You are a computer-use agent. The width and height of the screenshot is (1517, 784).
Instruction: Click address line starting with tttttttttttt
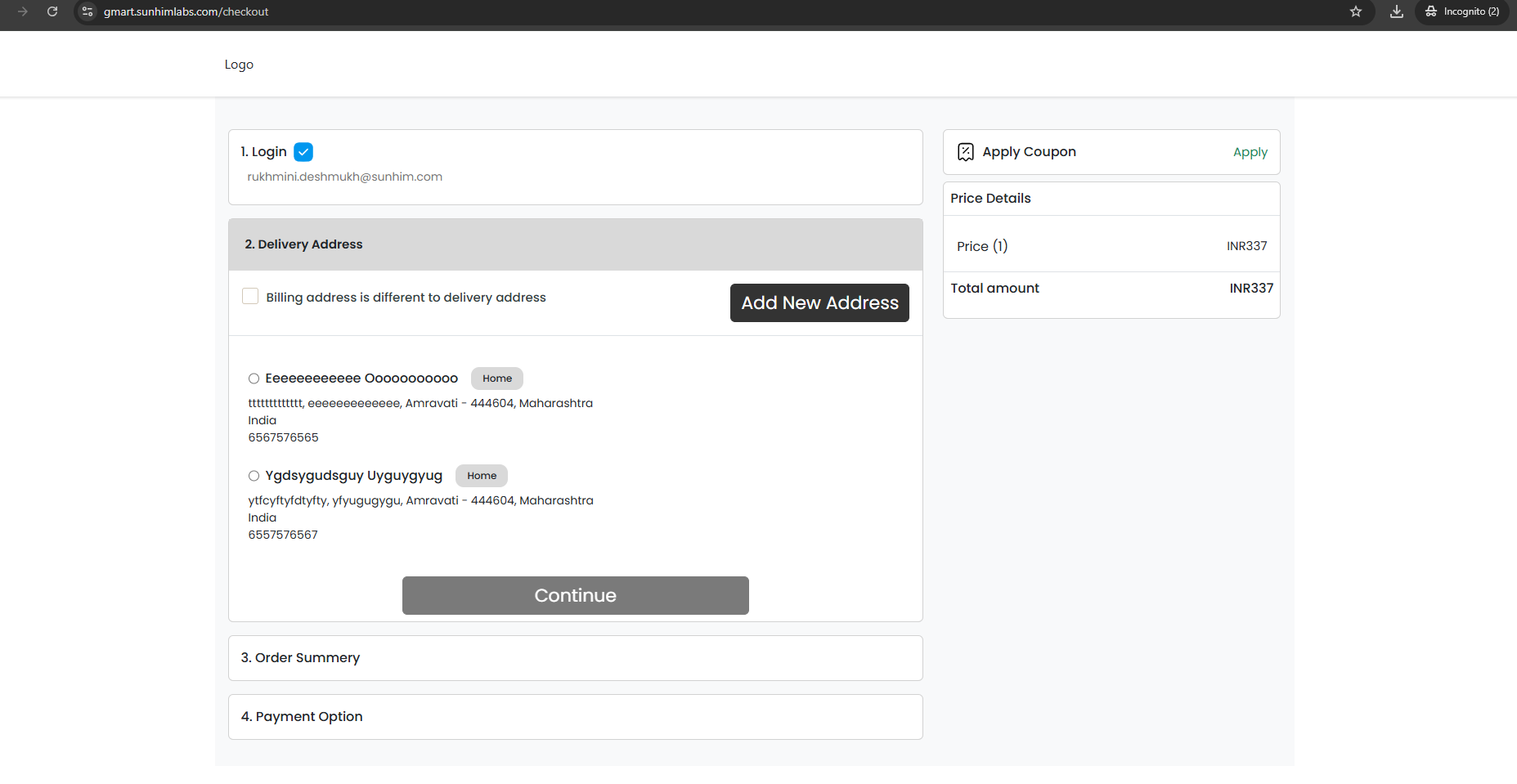click(x=420, y=403)
